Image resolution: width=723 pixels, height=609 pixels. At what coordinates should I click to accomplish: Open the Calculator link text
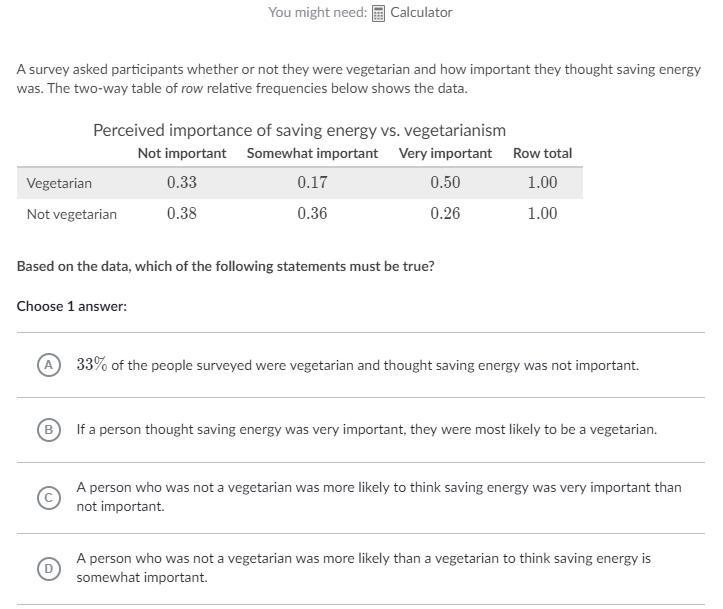[x=421, y=13]
